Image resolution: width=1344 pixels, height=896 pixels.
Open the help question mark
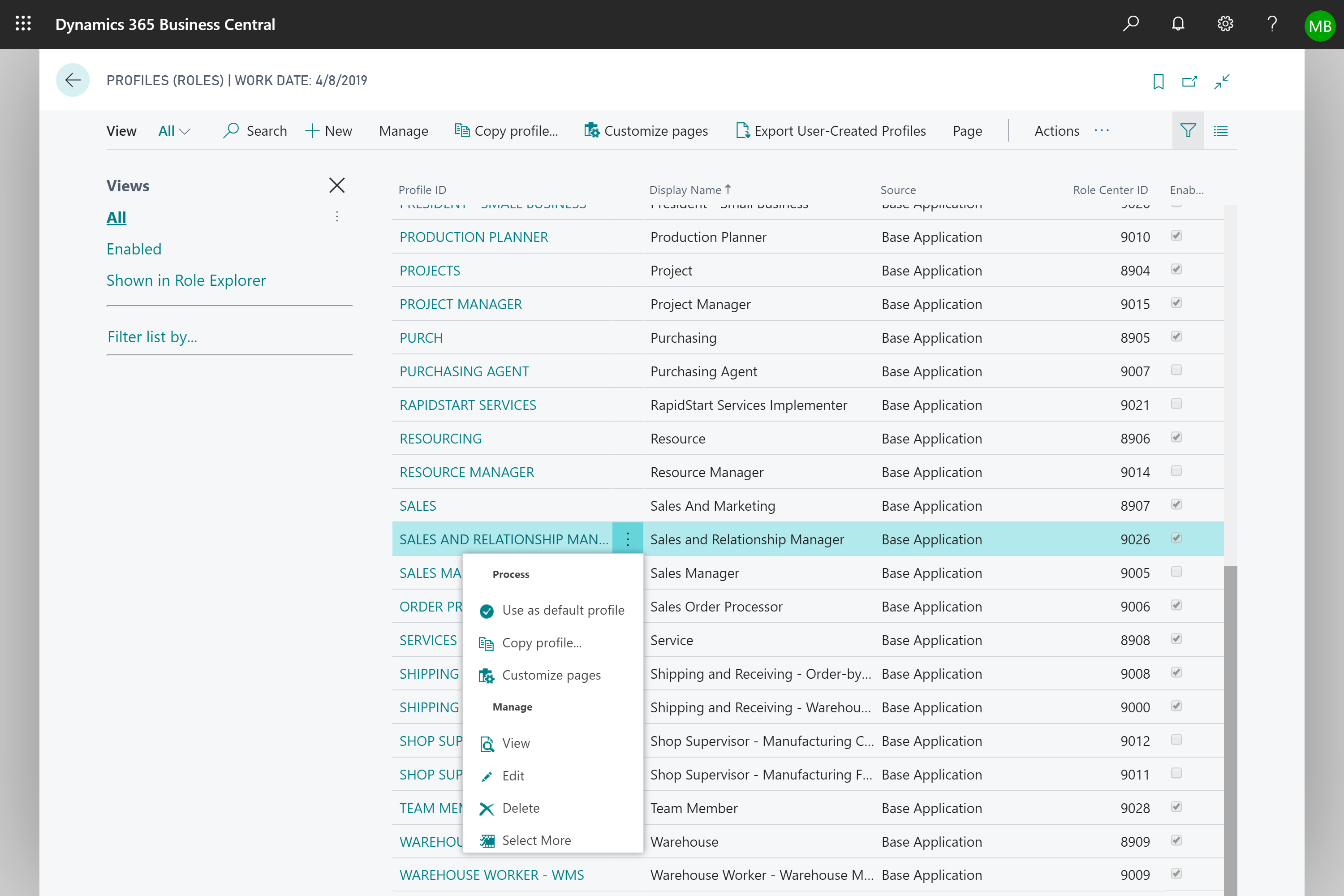click(1272, 24)
